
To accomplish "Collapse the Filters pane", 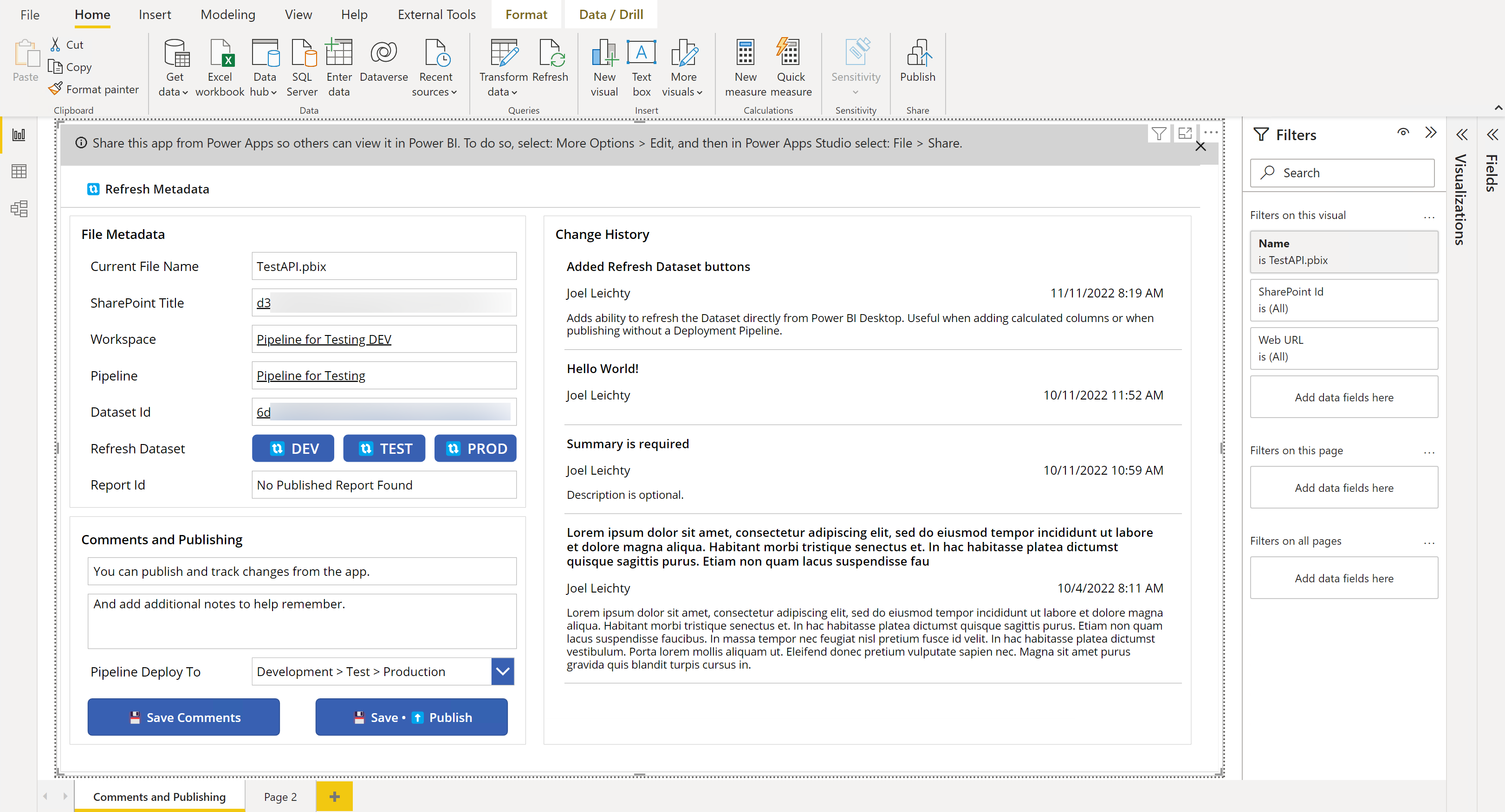I will (x=1431, y=133).
